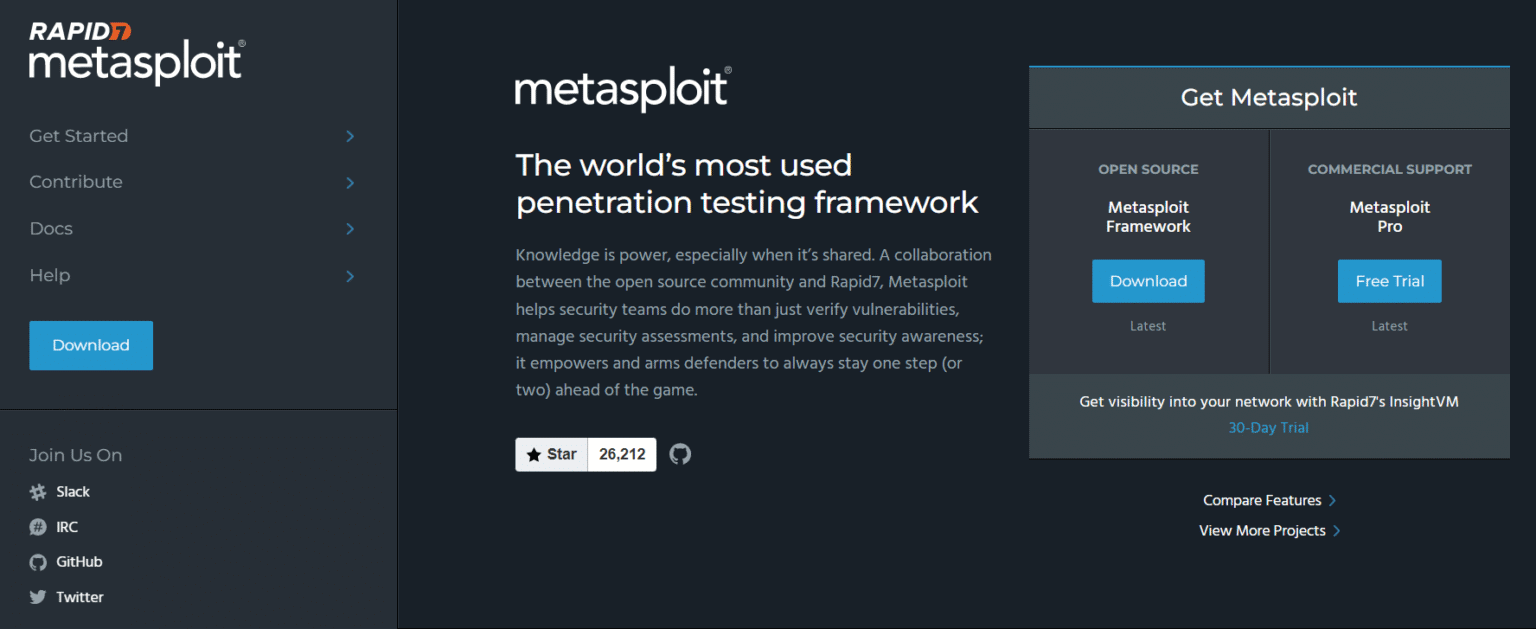Open the Contribute menu item

pyautogui.click(x=75, y=182)
